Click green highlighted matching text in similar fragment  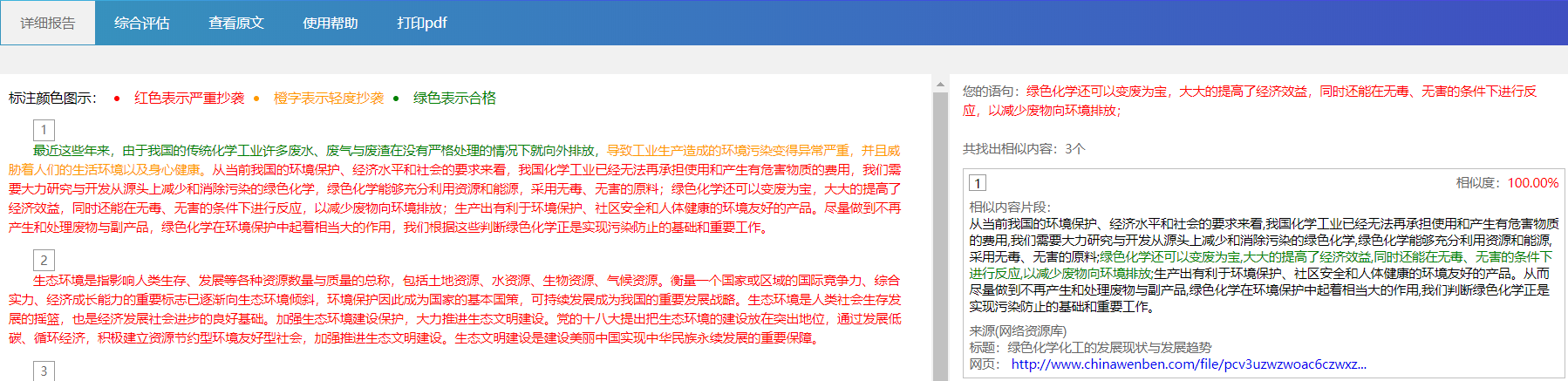coord(1326,257)
